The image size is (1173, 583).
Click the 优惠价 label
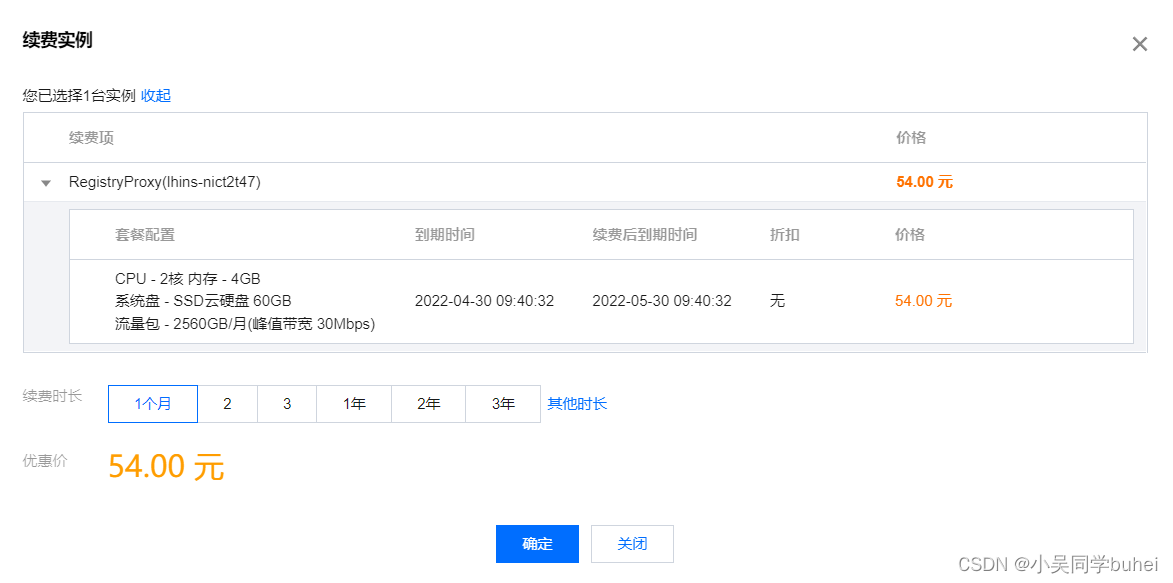pyautogui.click(x=45, y=461)
